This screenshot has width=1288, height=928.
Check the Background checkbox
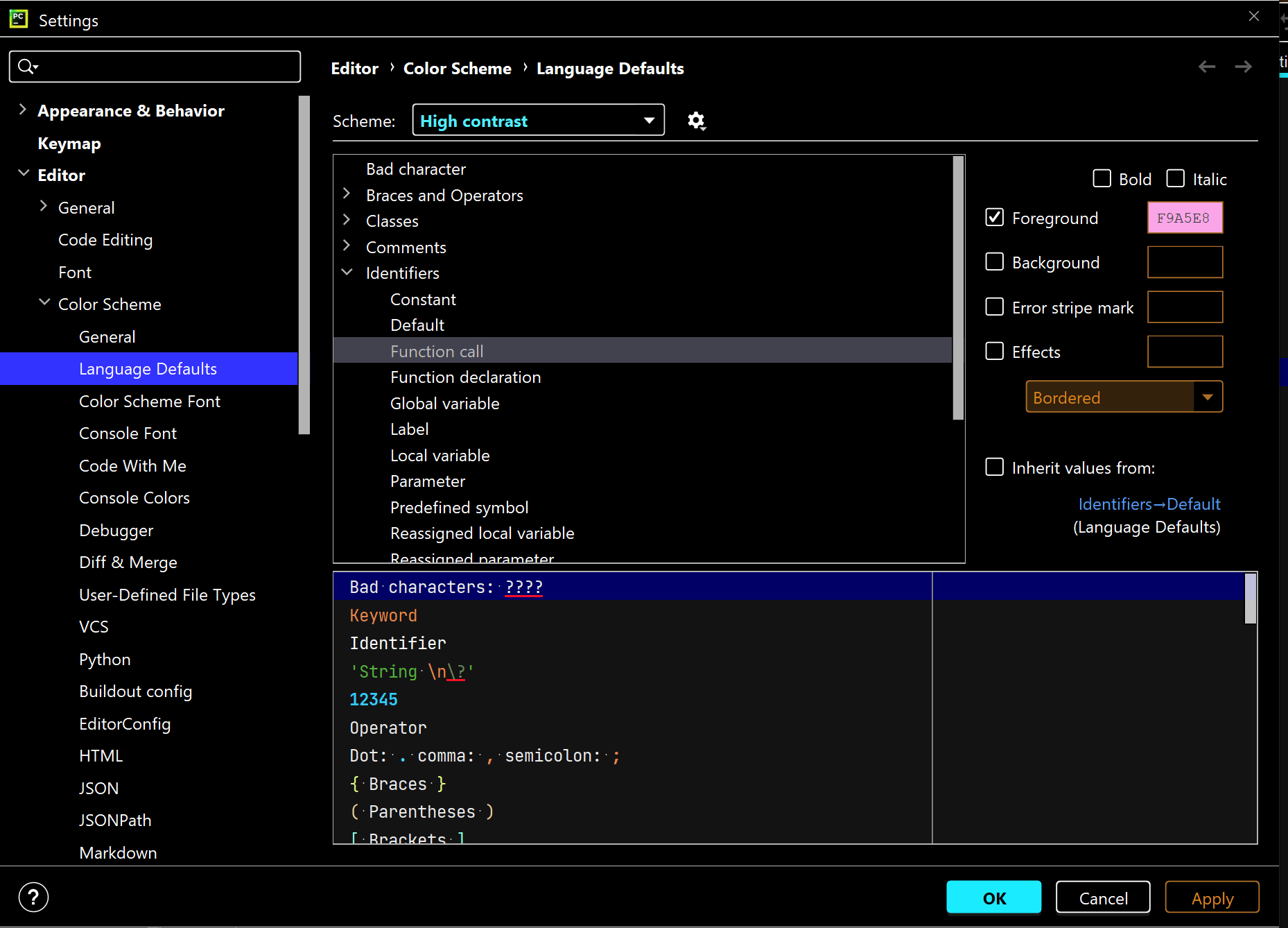pos(995,262)
